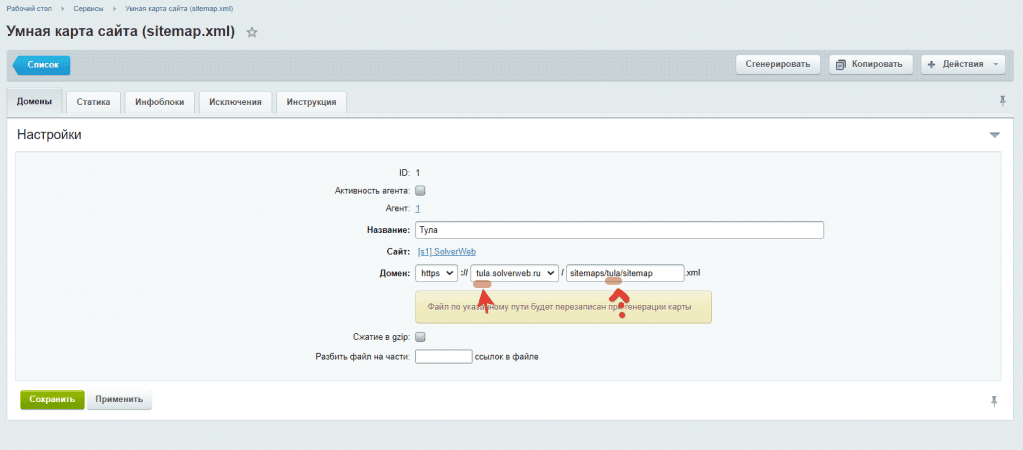Screen dimensions: 1023x450
Task: Go back using the Список button
Action: (x=42, y=65)
